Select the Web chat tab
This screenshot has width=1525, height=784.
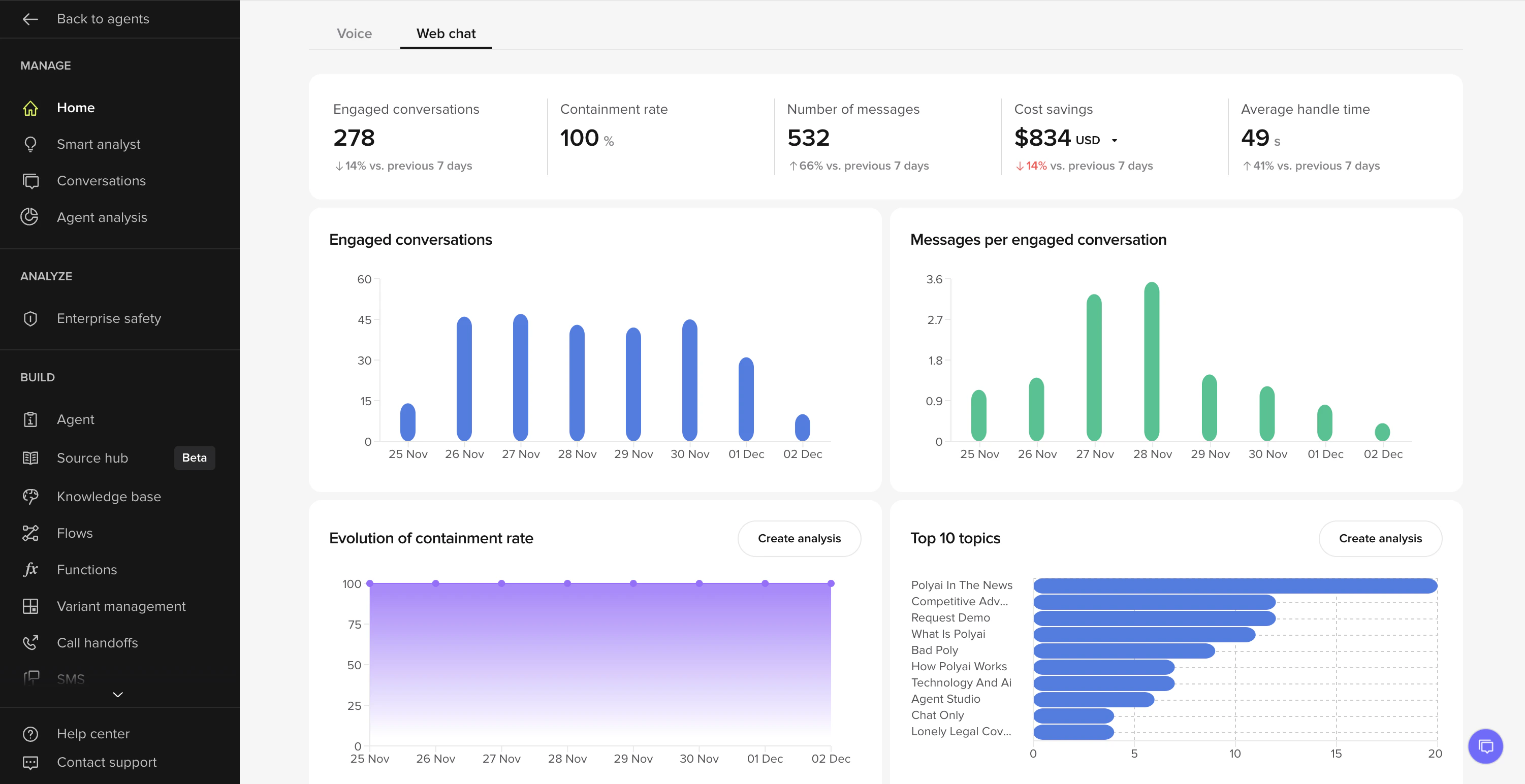click(x=445, y=33)
